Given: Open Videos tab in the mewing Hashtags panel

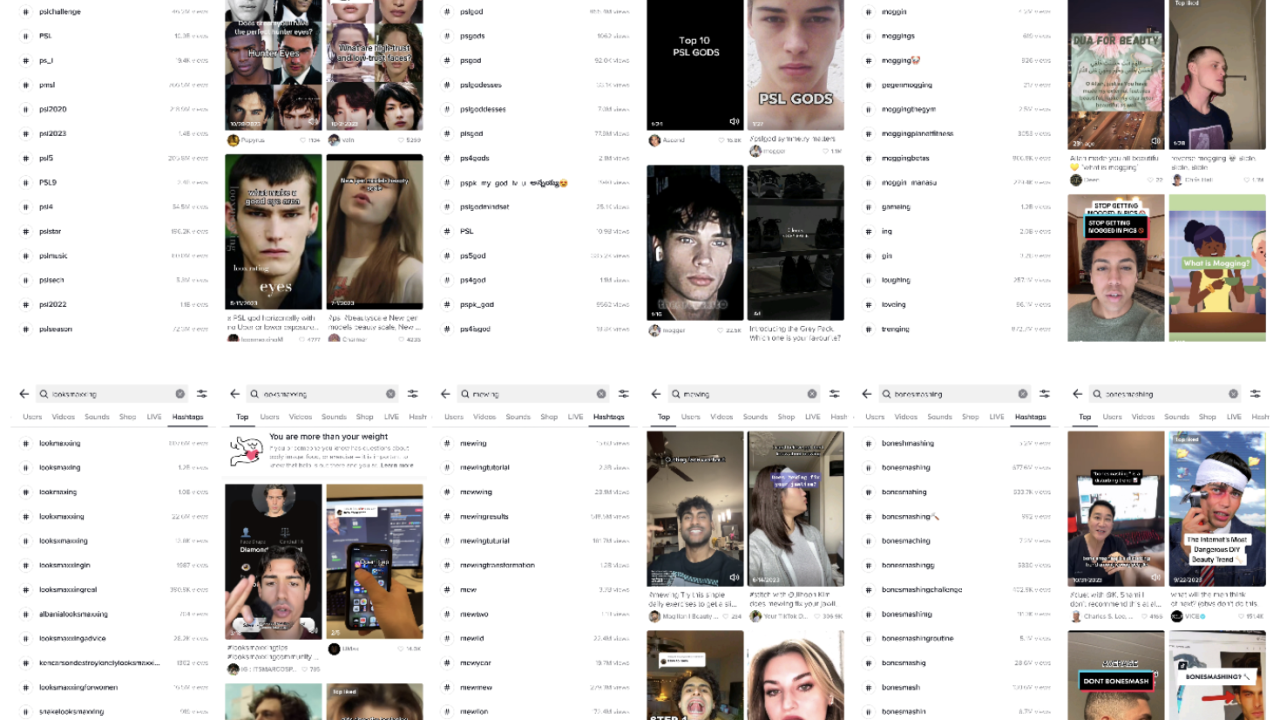Looking at the screenshot, I should (x=485, y=417).
